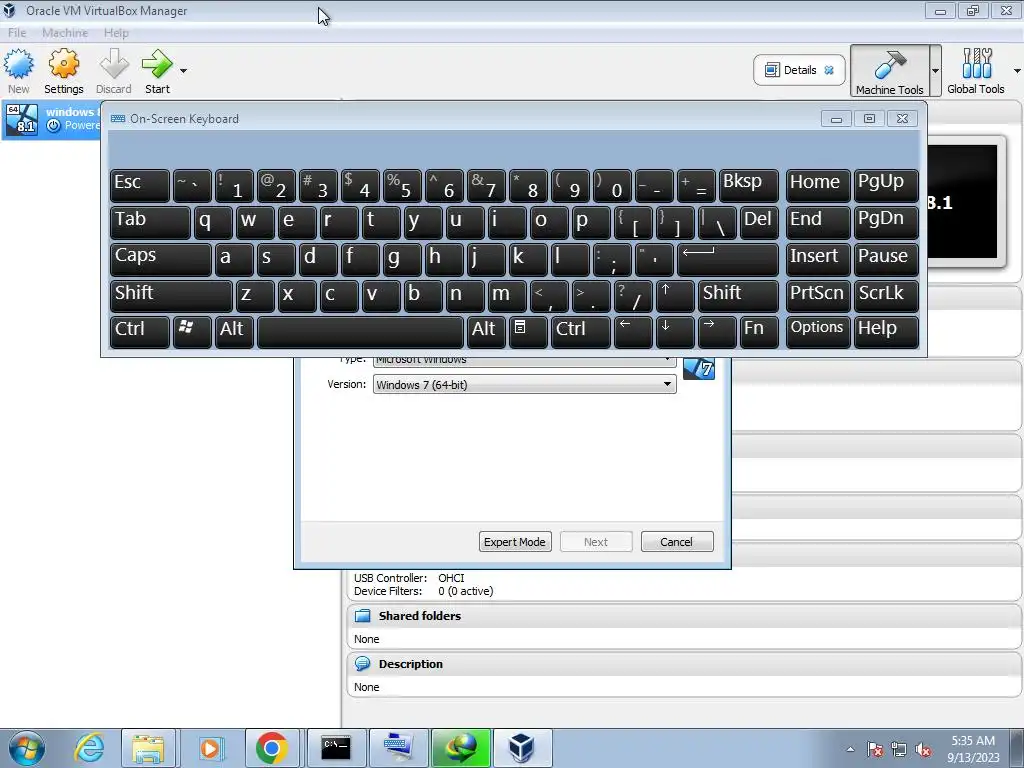Click the Details button
The image size is (1024, 768).
point(799,70)
